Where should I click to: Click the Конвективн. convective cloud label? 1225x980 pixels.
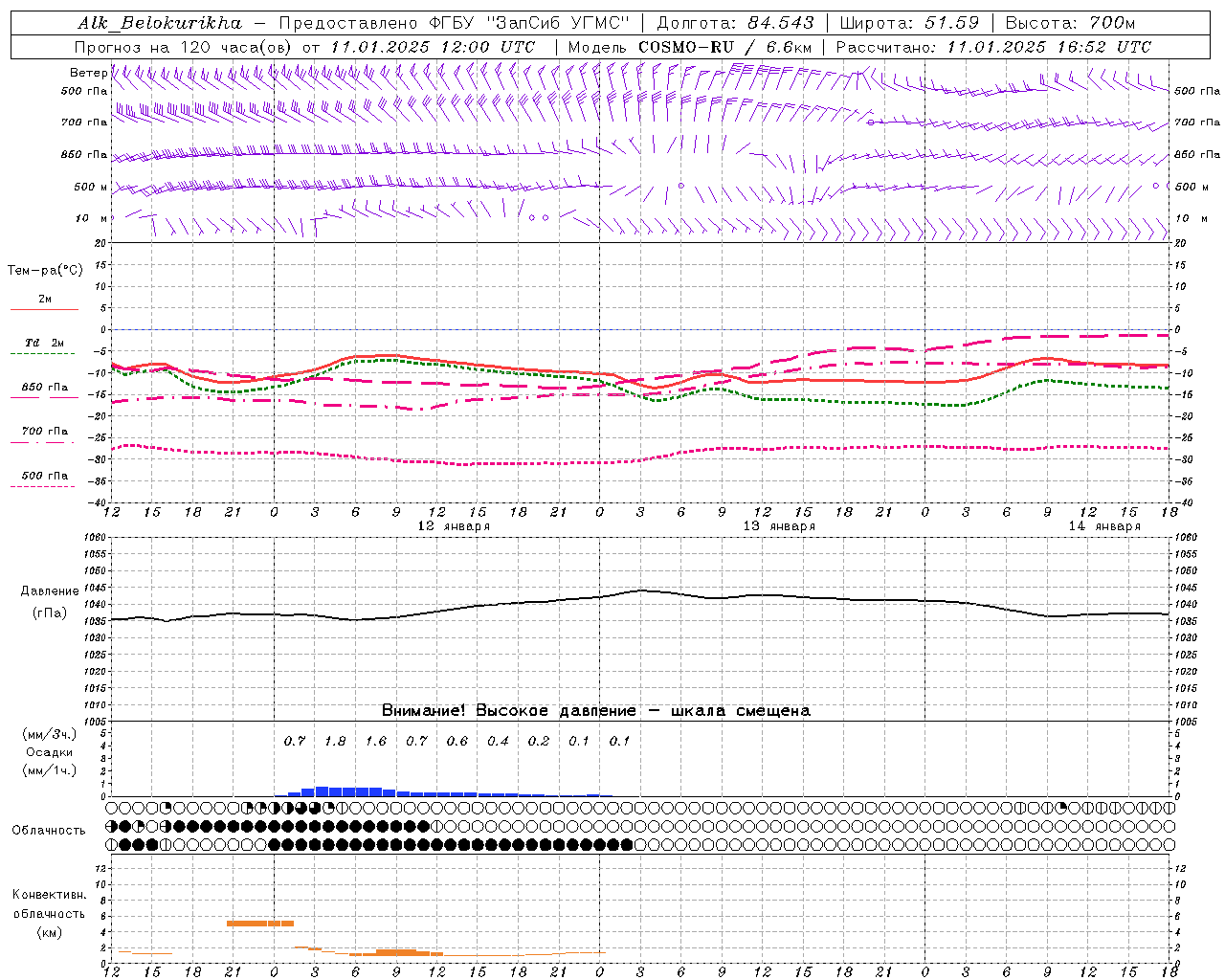pos(49,895)
